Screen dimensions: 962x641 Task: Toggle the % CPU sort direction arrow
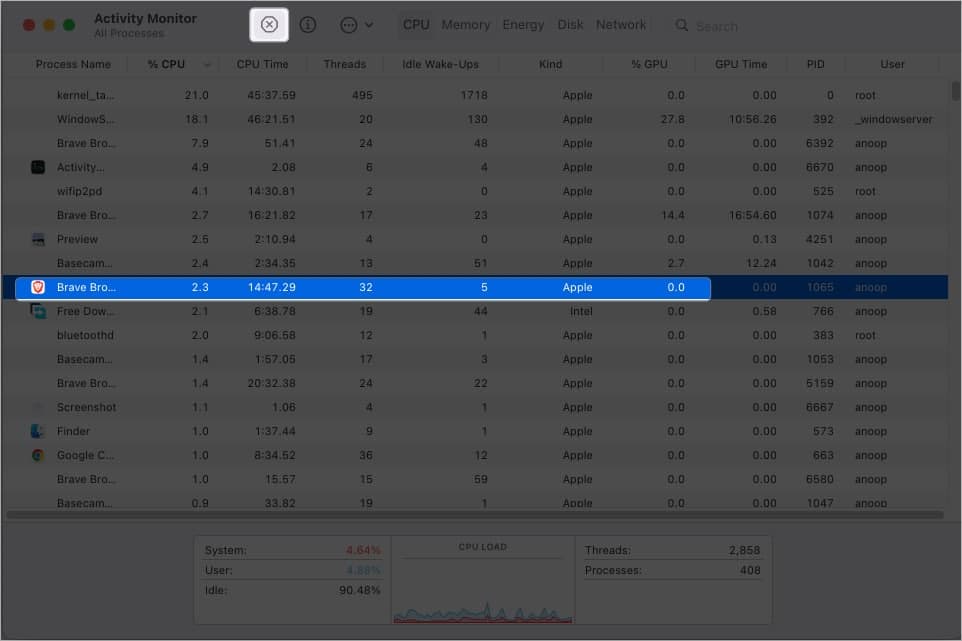(207, 65)
